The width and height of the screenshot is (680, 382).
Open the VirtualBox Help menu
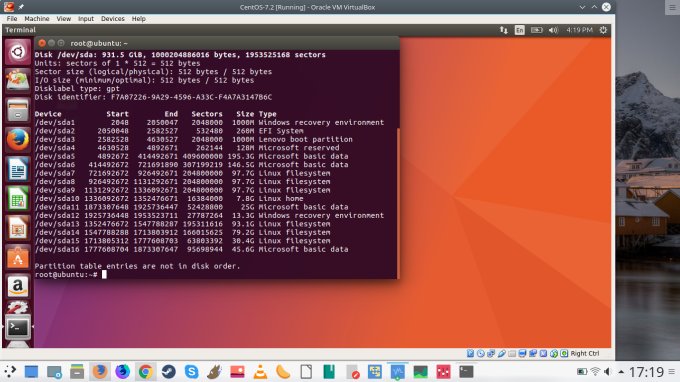pos(138,19)
